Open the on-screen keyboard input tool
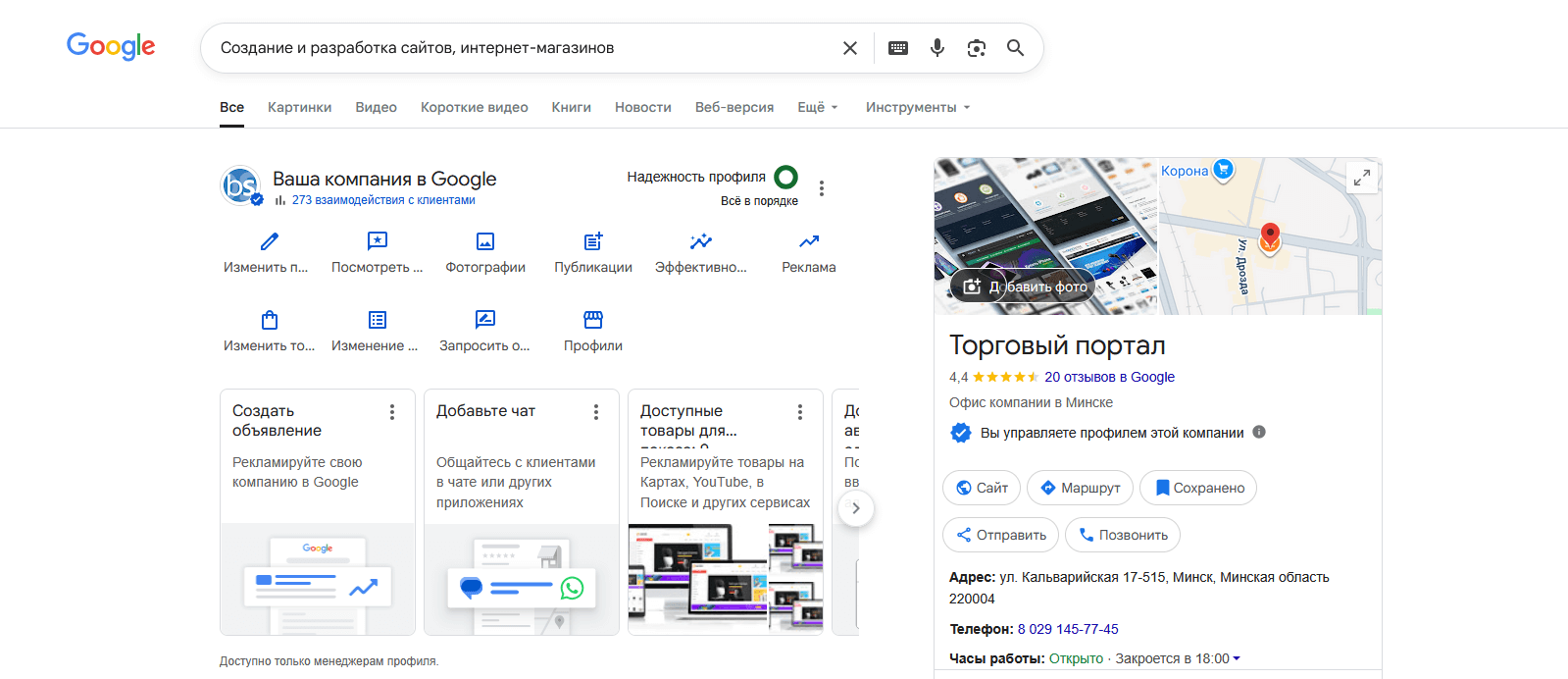Viewport: 1568px width, 679px height. pyautogui.click(x=898, y=48)
